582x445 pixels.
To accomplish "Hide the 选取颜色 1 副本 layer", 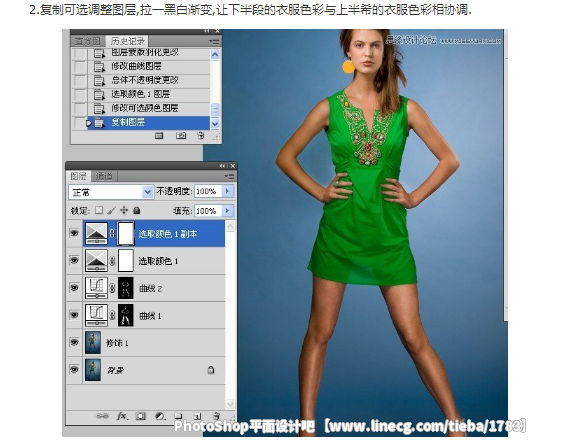I will pos(74,233).
